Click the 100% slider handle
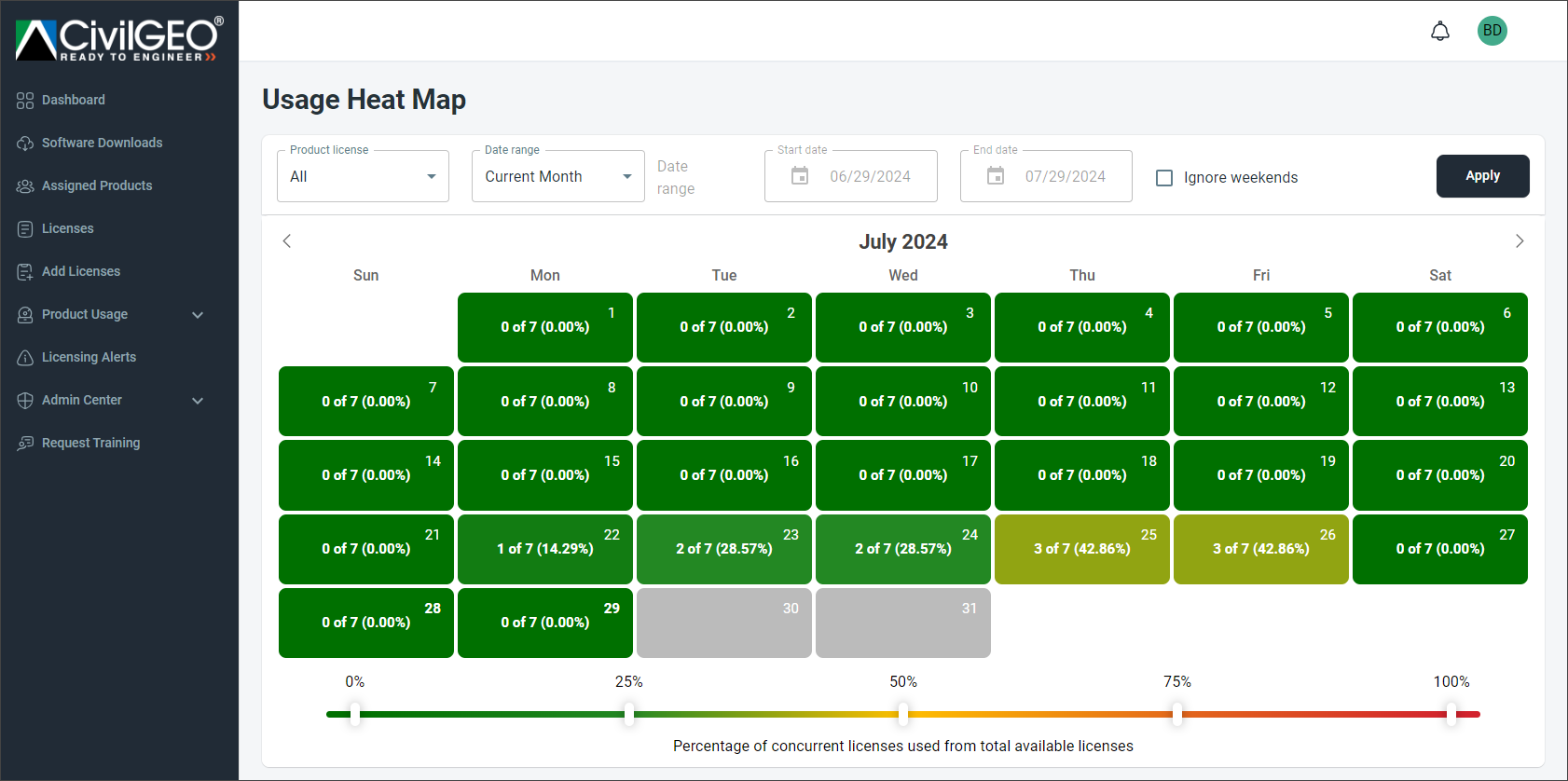Viewport: 1568px width, 781px height. 1451,715
